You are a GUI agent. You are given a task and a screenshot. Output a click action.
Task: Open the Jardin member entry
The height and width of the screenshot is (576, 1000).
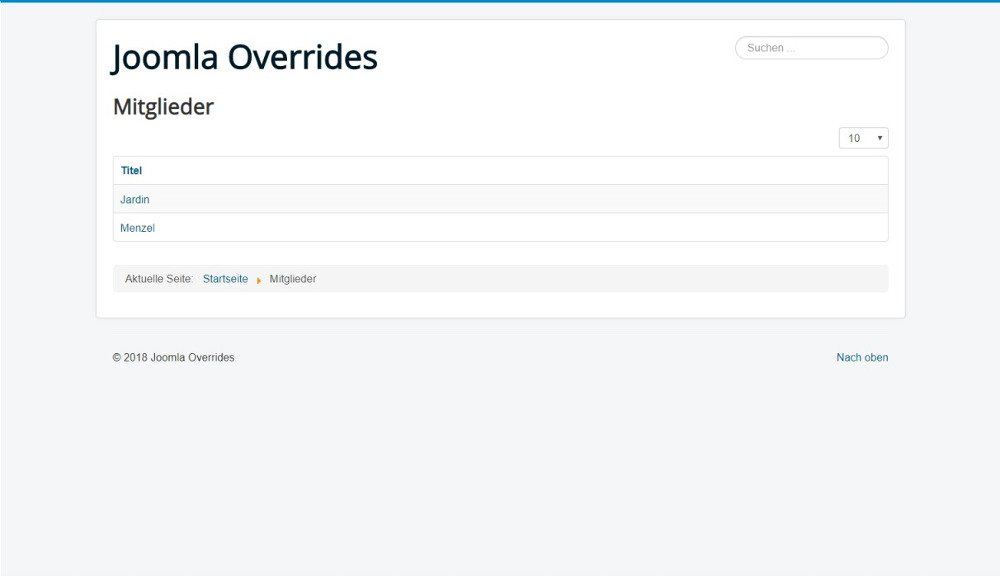135,200
